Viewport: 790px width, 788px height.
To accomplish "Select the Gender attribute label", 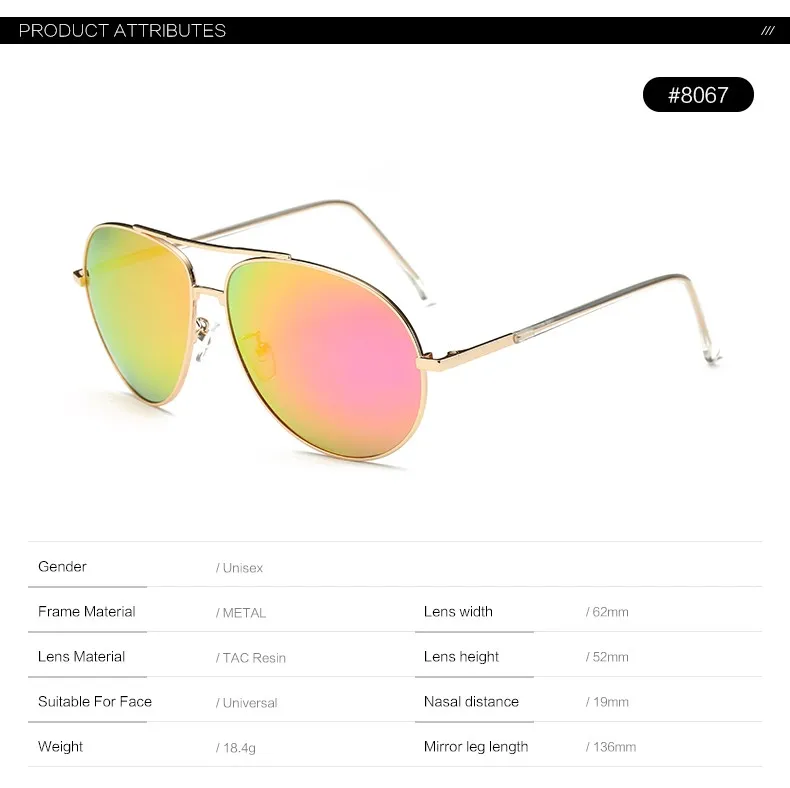I will pos(62,566).
